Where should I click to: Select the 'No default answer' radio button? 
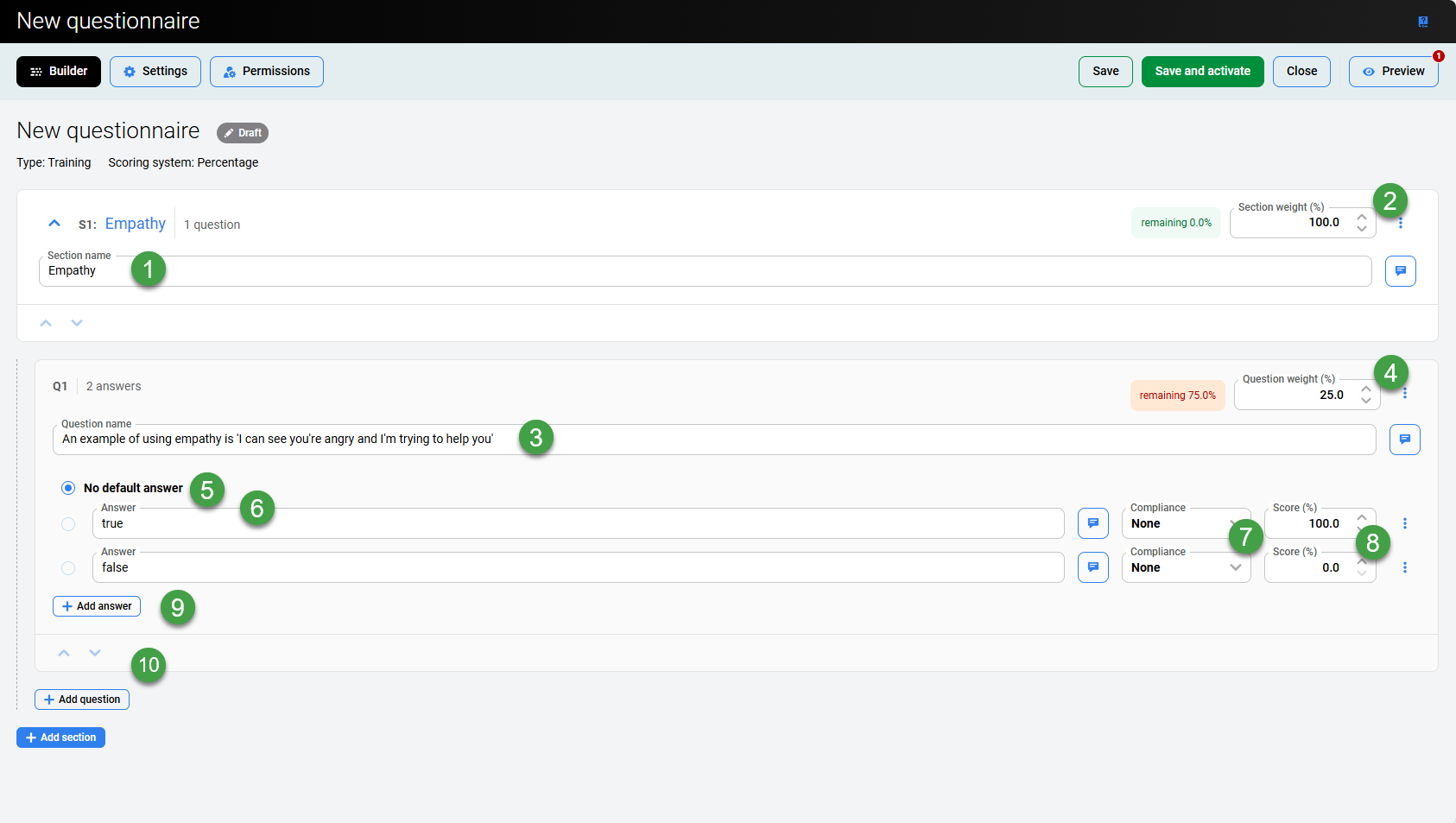68,488
